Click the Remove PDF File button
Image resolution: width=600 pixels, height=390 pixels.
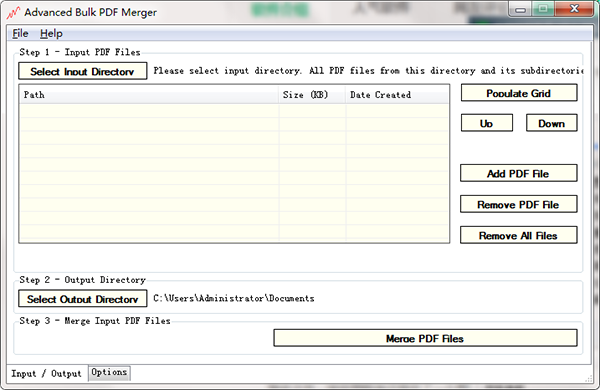518,204
